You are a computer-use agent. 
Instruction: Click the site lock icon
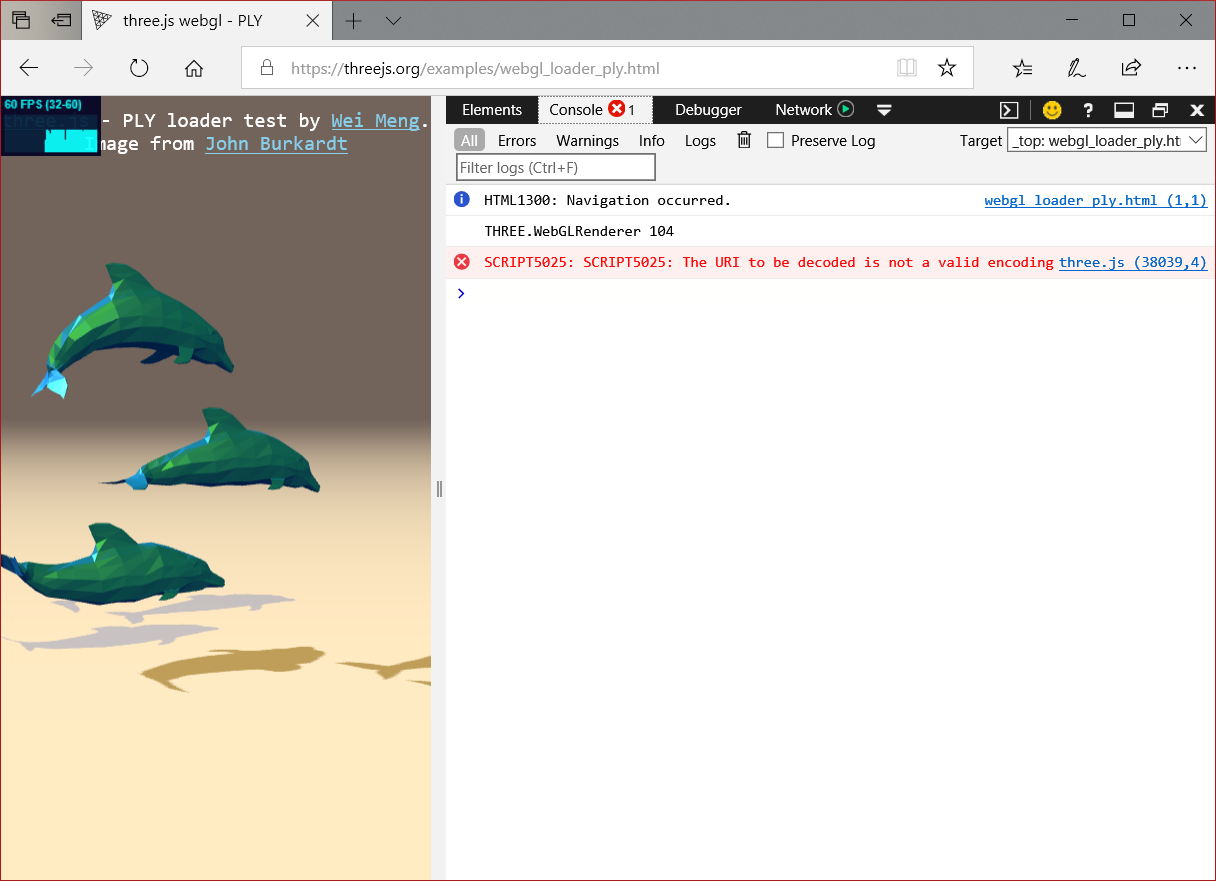click(x=266, y=68)
